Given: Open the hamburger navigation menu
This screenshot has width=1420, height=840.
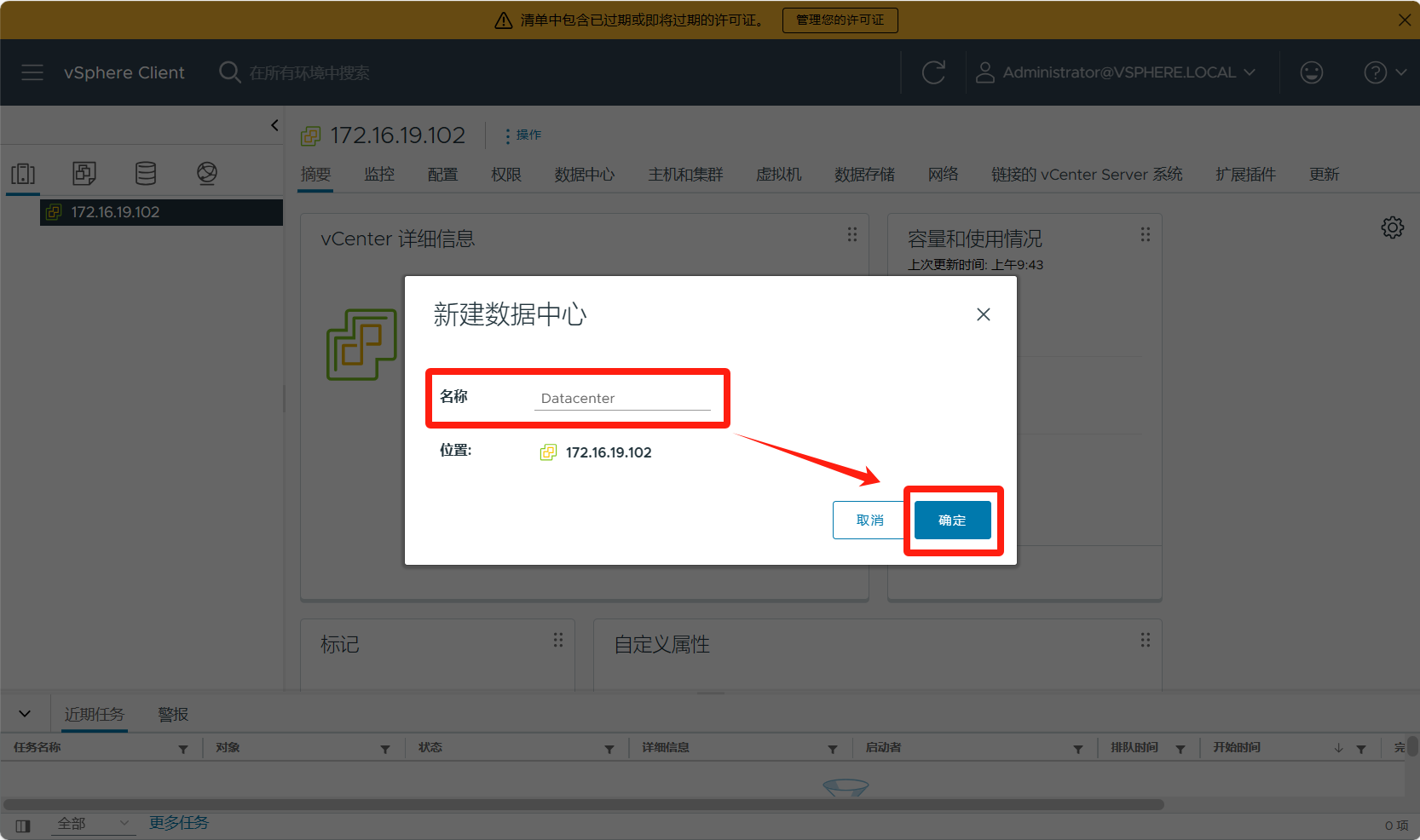Looking at the screenshot, I should coord(32,72).
